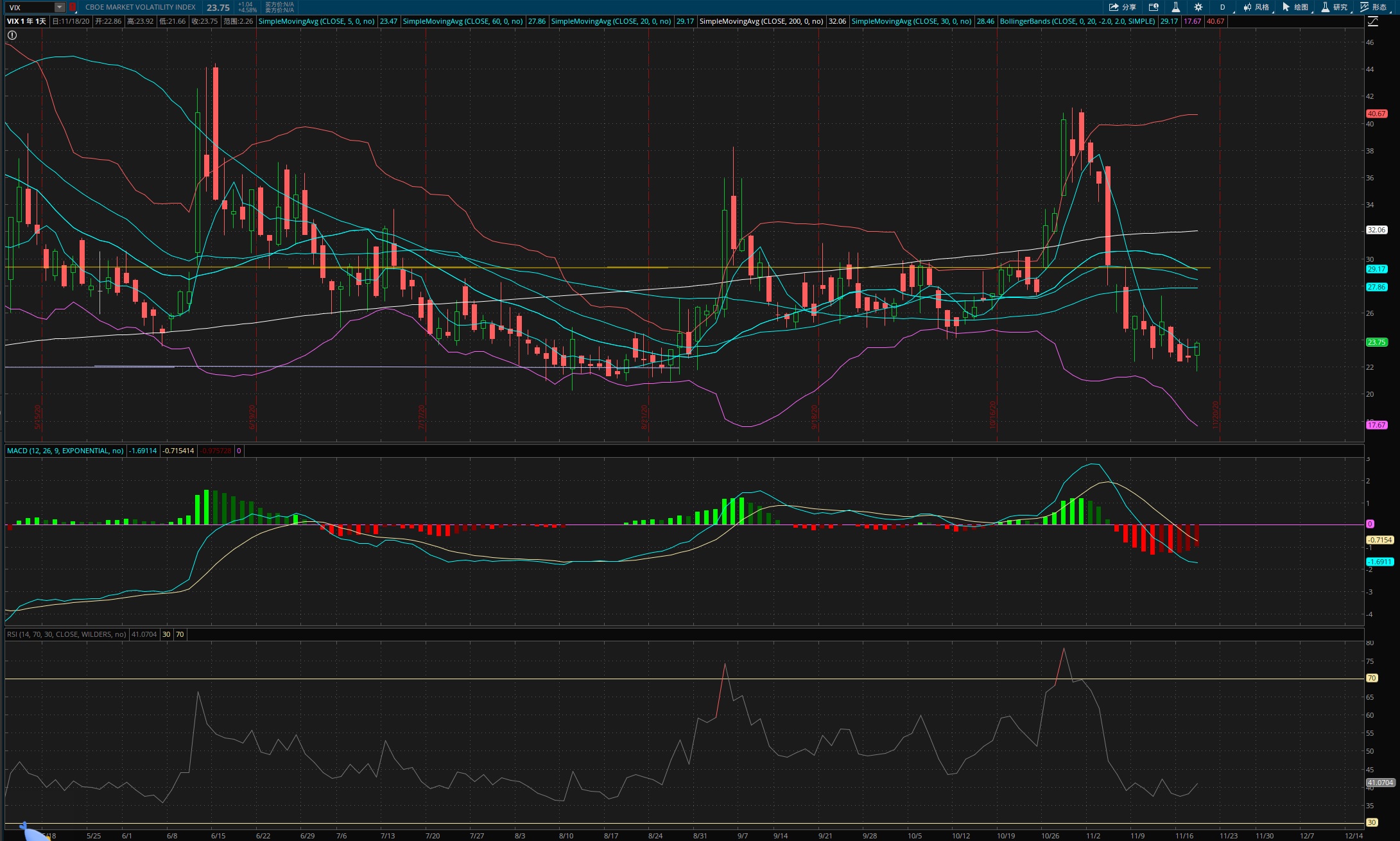Click the RSI (14, 70, 30, CLOSE, WILDERS, no) label

coord(67,634)
